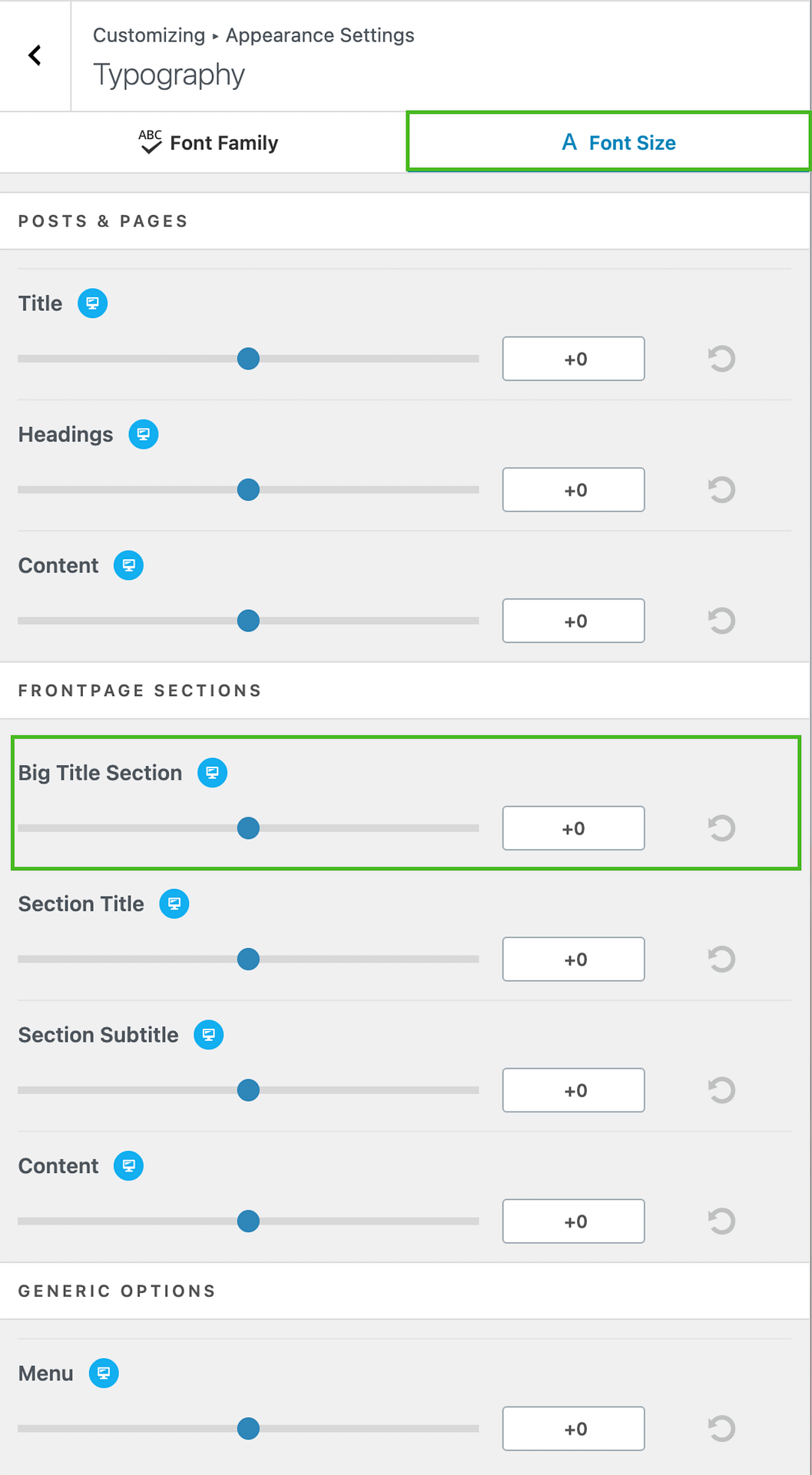
Task: Reset the Section Subtitle font size
Action: (x=721, y=1090)
